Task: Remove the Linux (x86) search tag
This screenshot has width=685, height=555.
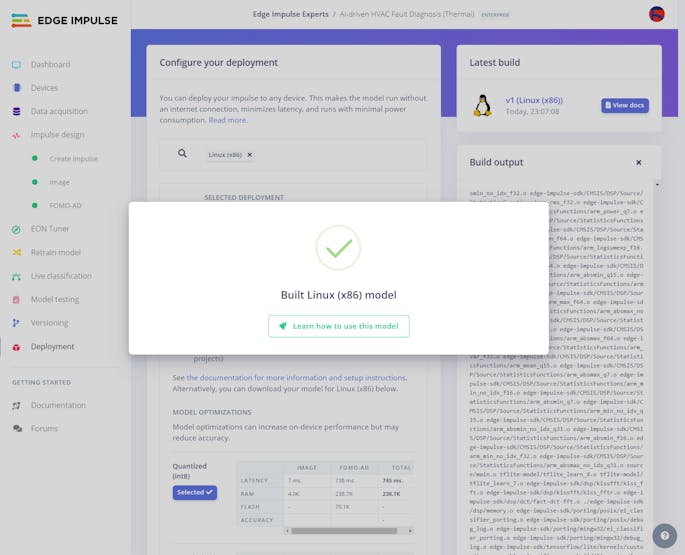Action: coord(250,155)
